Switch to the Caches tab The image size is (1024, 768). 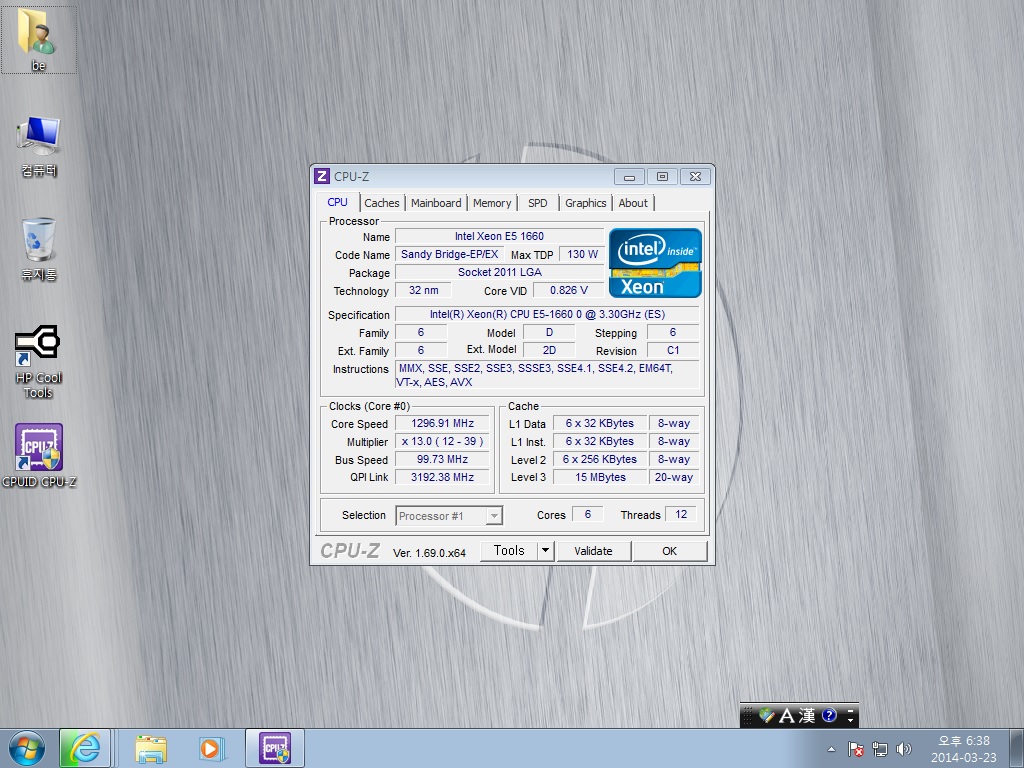[382, 203]
